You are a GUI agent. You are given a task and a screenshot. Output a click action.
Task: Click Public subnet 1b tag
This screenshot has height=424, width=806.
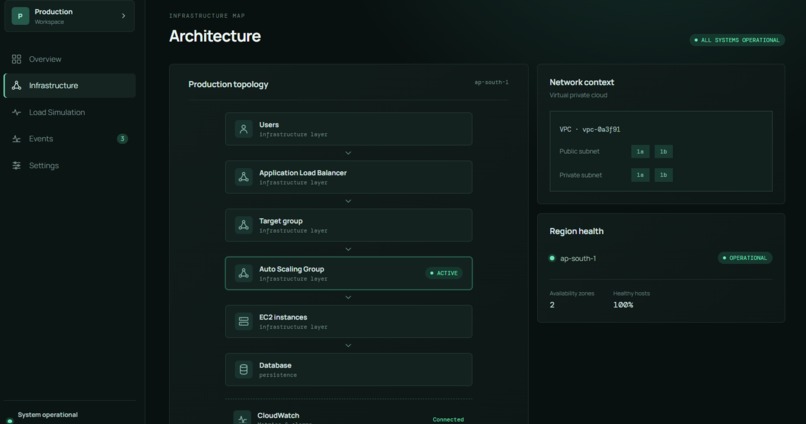click(x=664, y=152)
